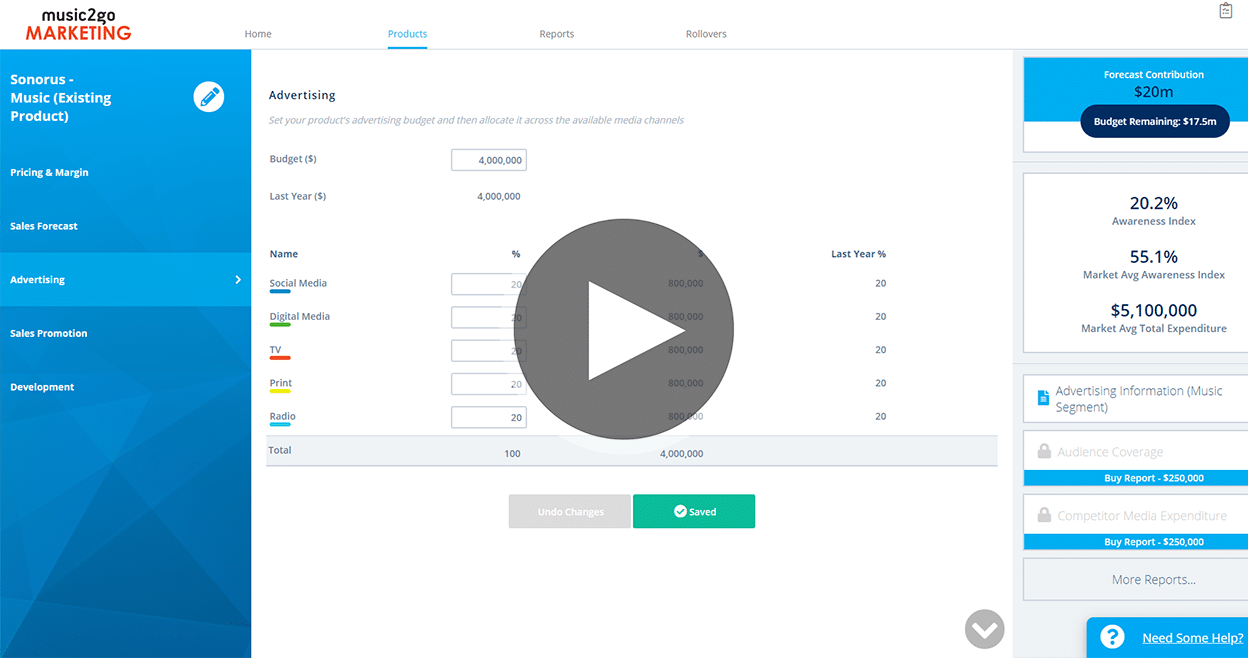Click the green Saved button
This screenshot has width=1248, height=658.
coord(693,511)
